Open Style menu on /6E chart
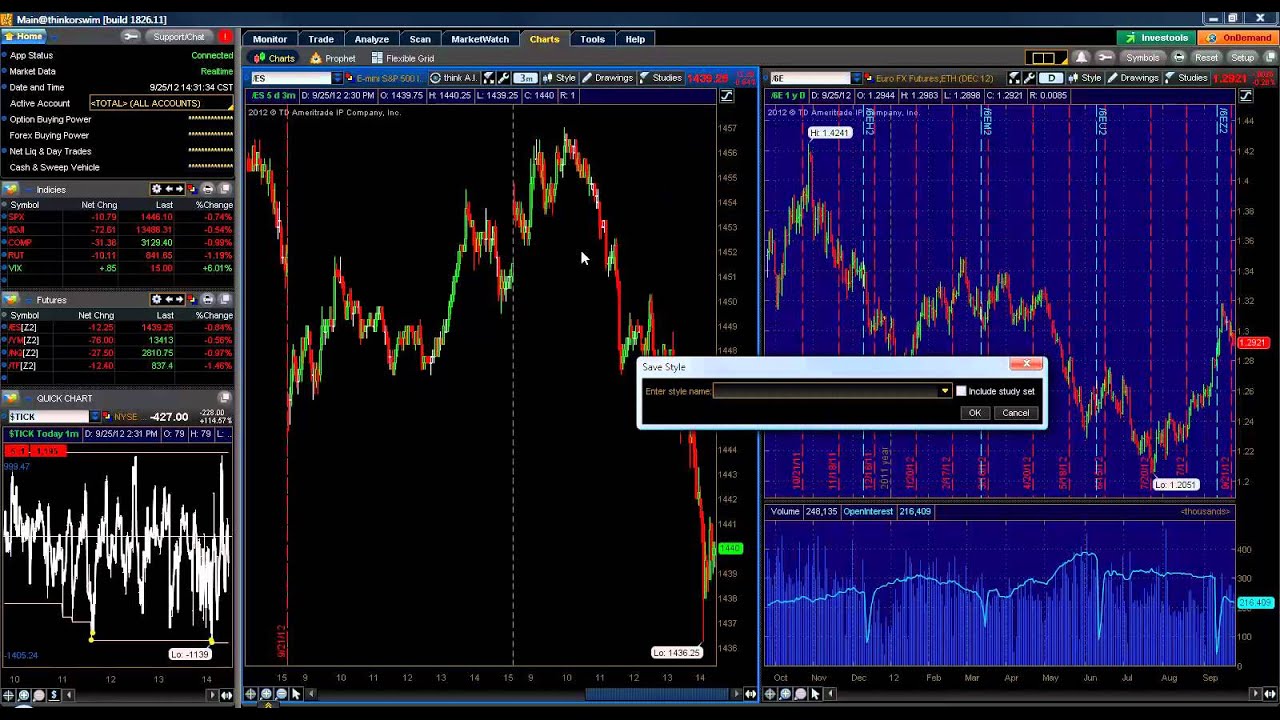Image resolution: width=1280 pixels, height=720 pixels. [1085, 78]
